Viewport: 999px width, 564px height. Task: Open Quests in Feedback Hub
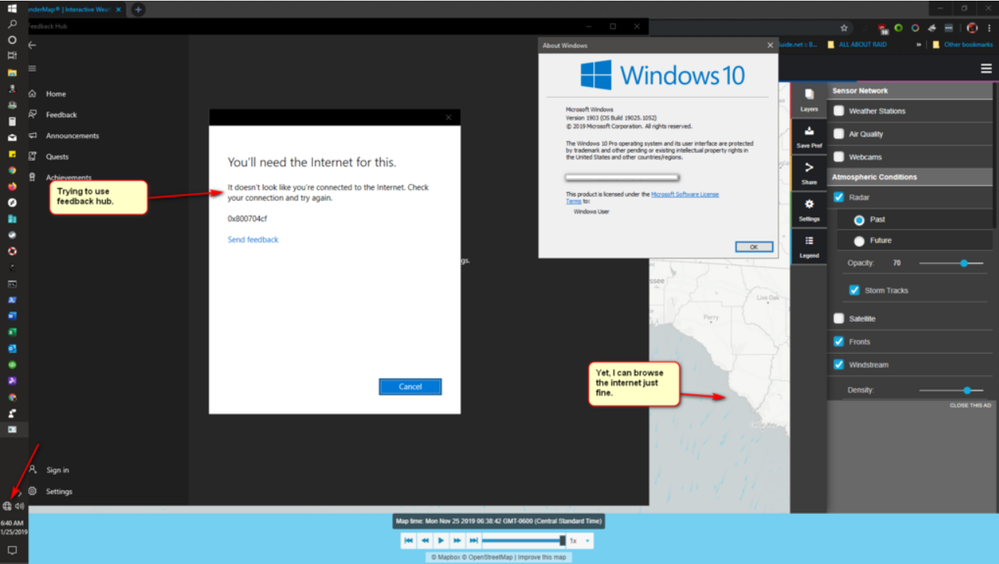click(57, 157)
